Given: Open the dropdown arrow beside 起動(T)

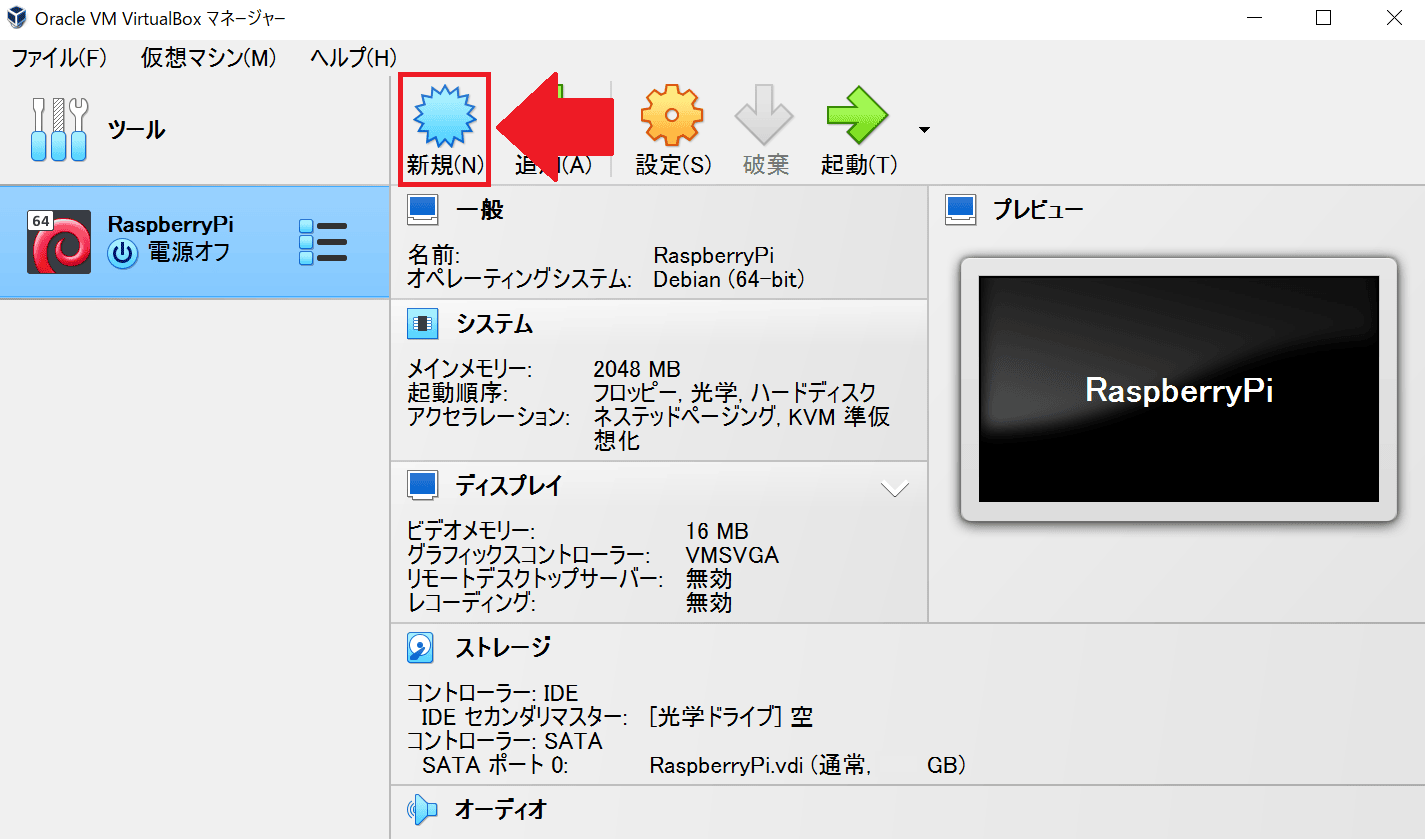Looking at the screenshot, I should coord(924,130).
